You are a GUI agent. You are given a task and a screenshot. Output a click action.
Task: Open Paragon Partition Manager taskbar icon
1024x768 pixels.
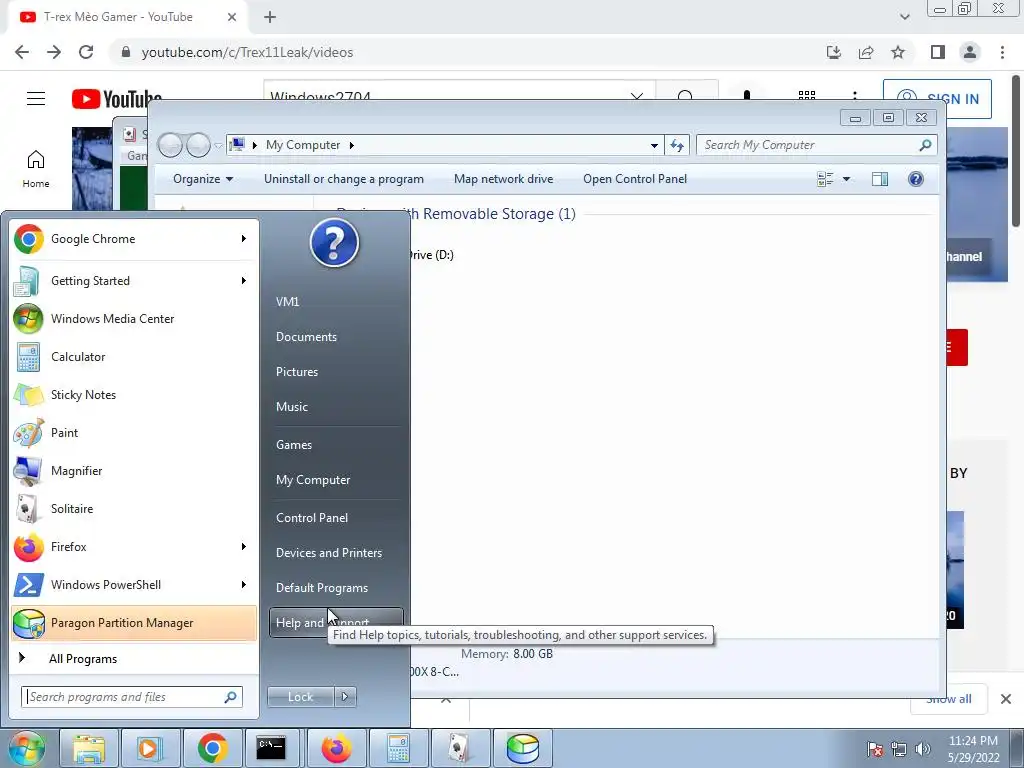(522, 748)
